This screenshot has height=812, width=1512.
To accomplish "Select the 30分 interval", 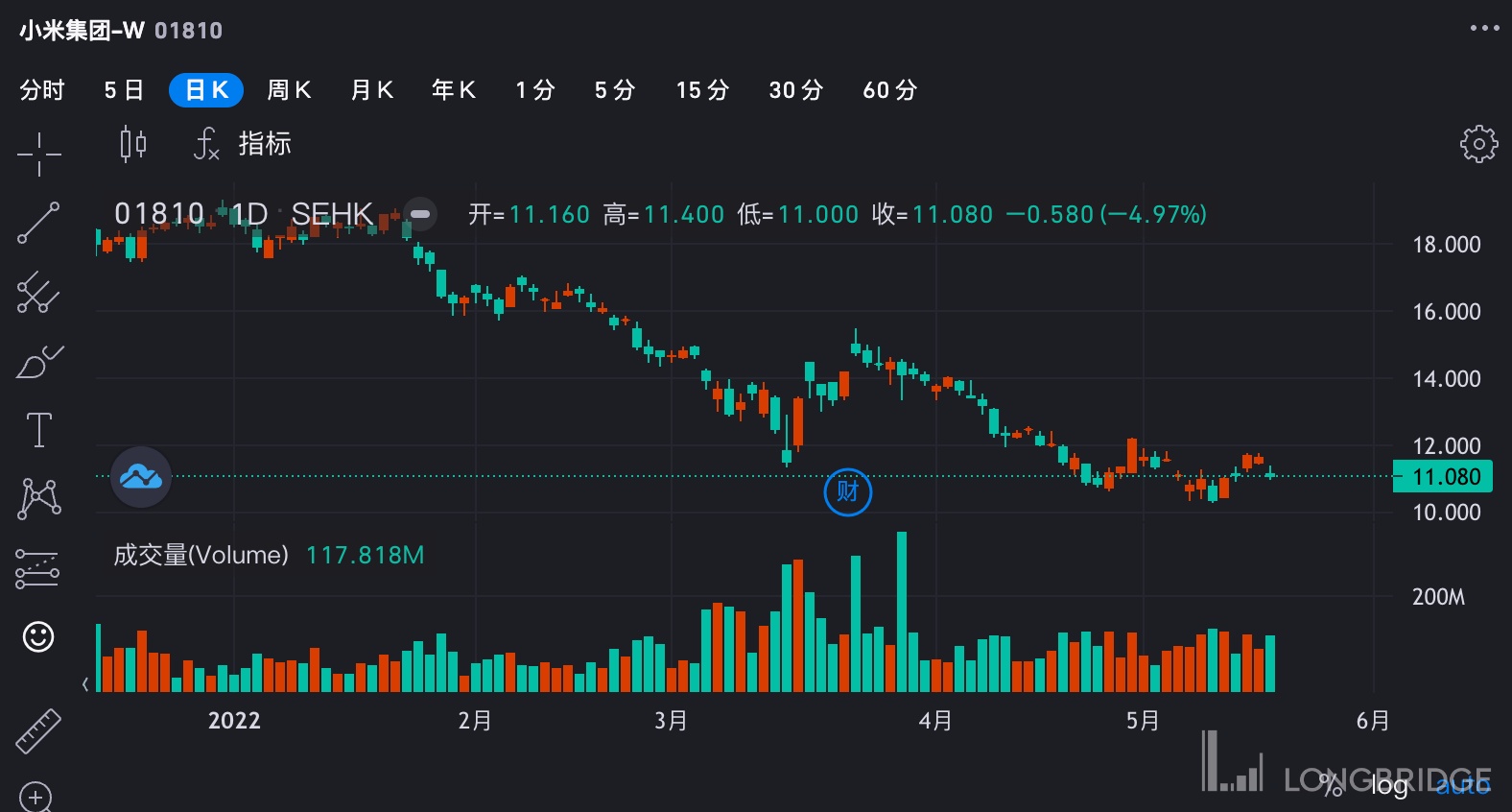I will point(795,90).
